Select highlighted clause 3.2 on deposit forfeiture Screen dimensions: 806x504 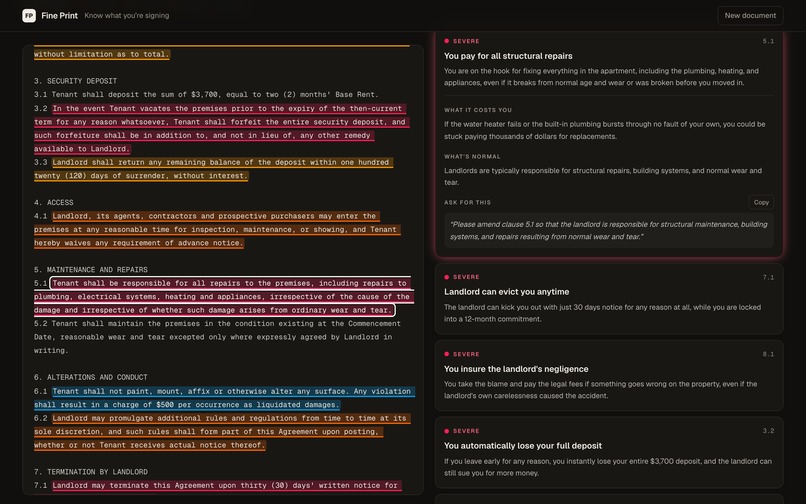221,129
